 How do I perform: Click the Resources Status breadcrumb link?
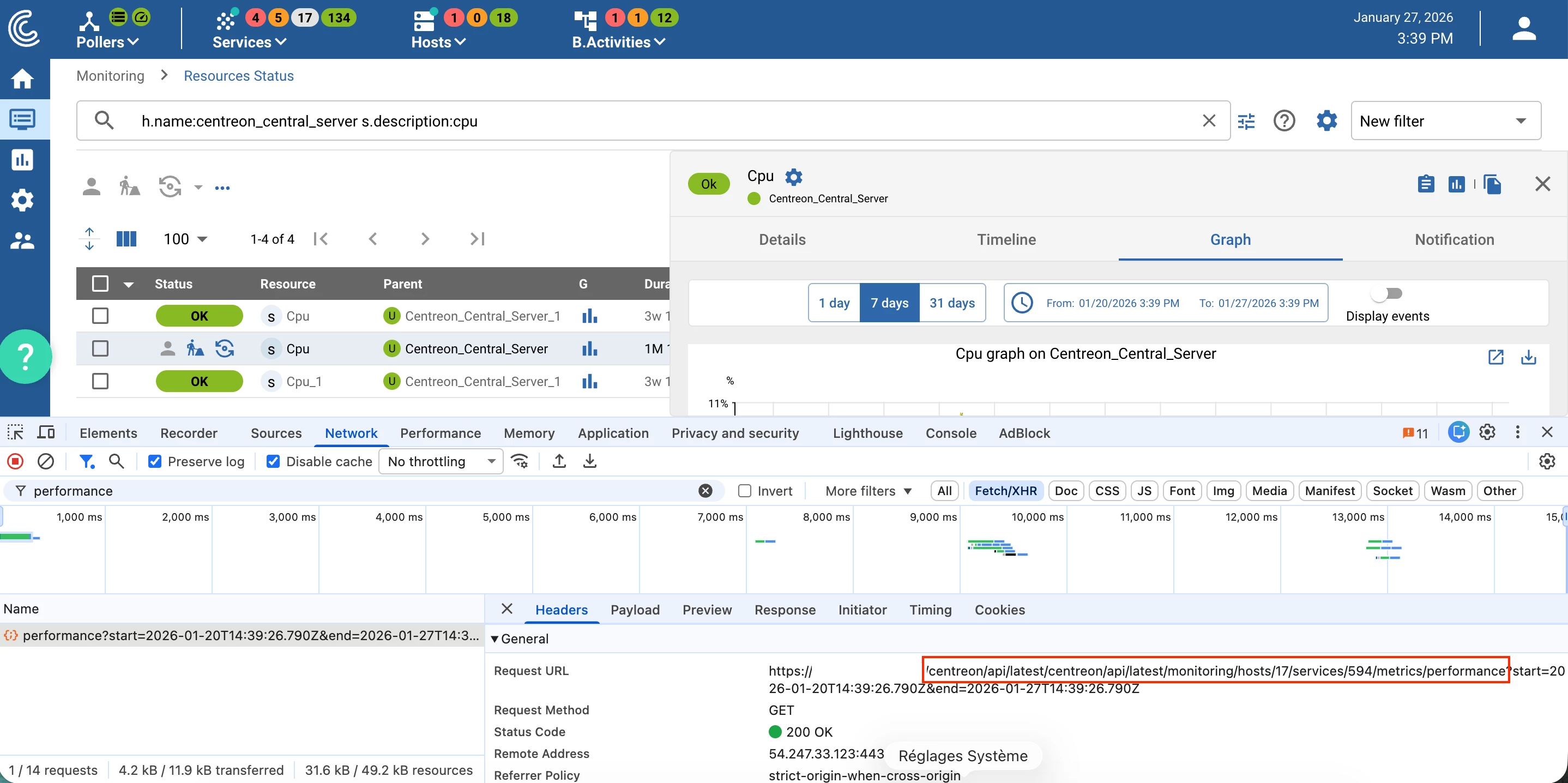tap(239, 76)
